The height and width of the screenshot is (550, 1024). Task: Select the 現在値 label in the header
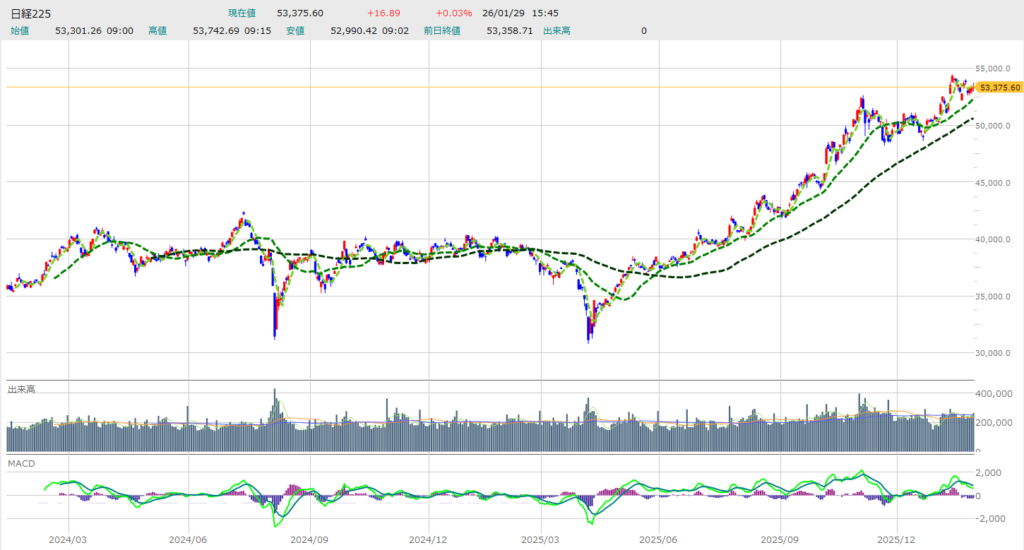(x=243, y=14)
